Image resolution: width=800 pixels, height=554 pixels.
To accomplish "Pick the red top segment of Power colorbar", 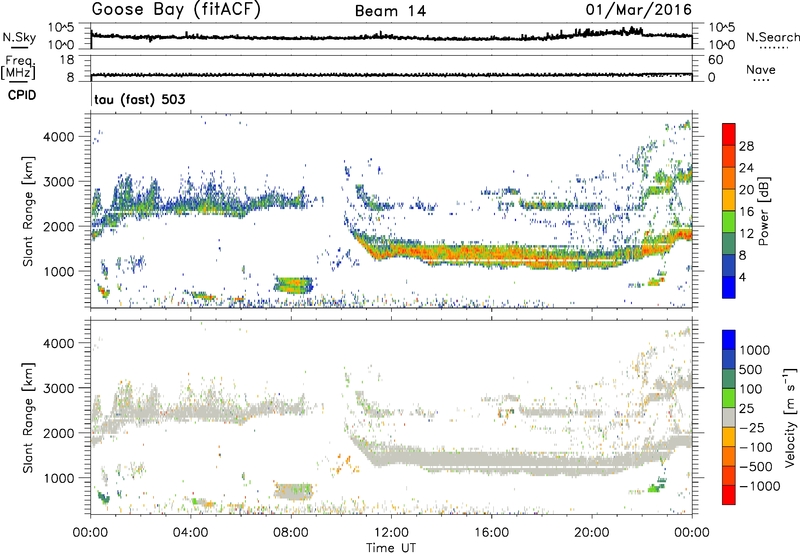I will (x=729, y=135).
